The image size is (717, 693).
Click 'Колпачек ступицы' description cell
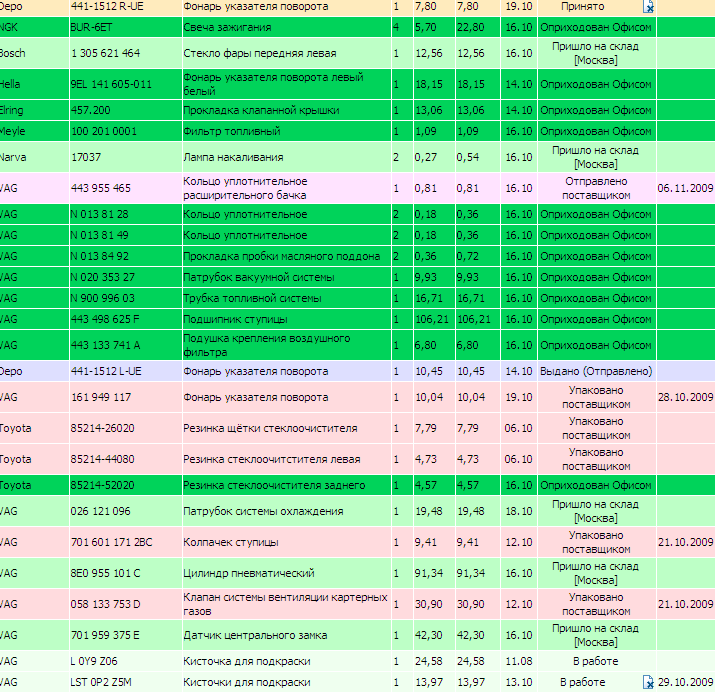tap(287, 542)
